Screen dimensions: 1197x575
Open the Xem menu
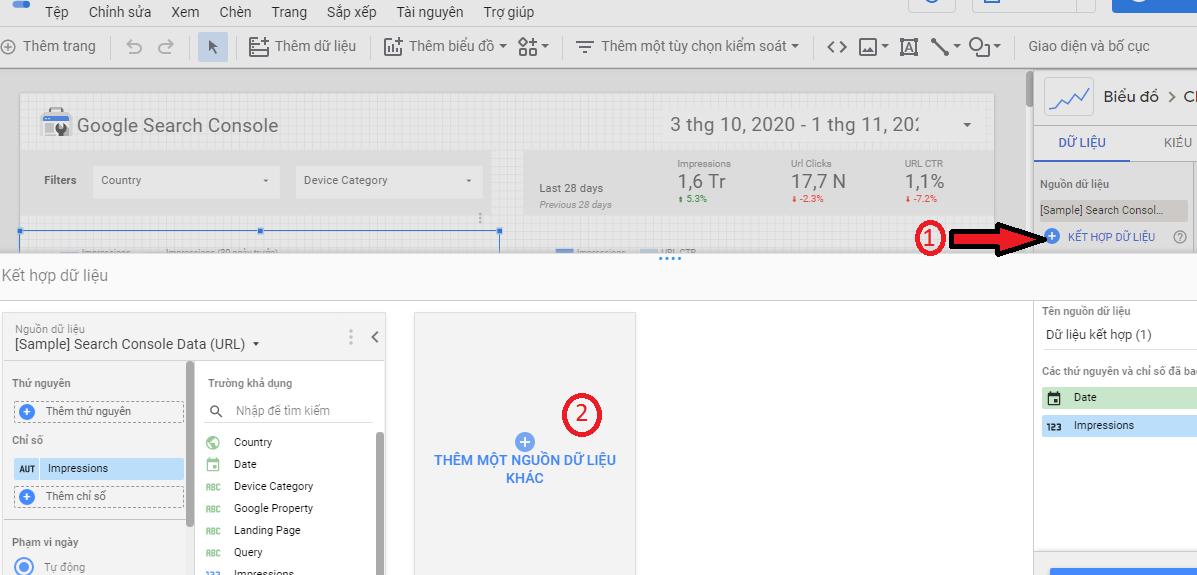(186, 12)
